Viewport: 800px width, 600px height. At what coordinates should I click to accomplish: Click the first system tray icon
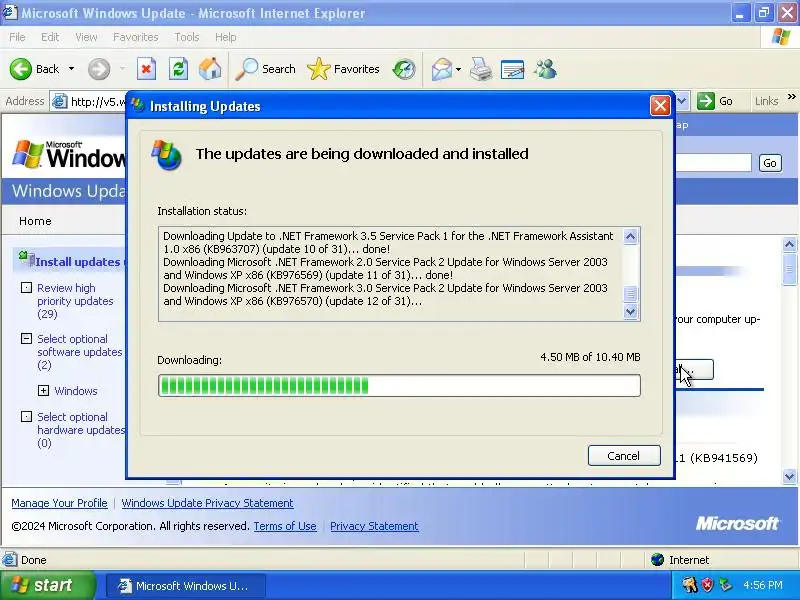point(689,585)
